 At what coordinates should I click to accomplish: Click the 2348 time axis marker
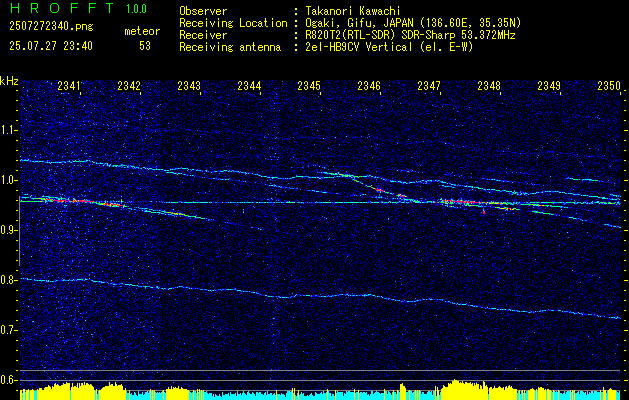coord(489,86)
